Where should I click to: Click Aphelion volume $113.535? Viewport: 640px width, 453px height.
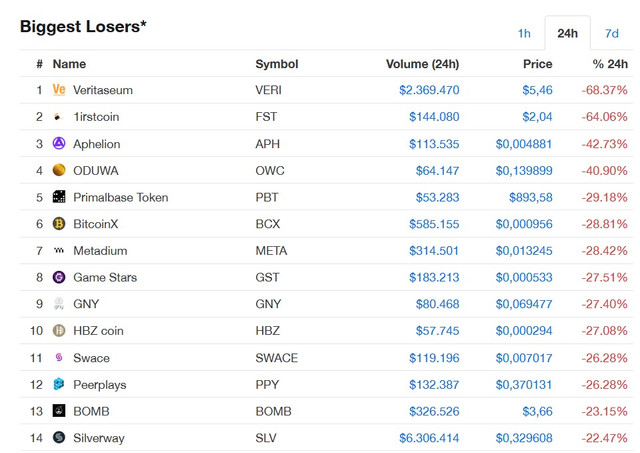434,144
